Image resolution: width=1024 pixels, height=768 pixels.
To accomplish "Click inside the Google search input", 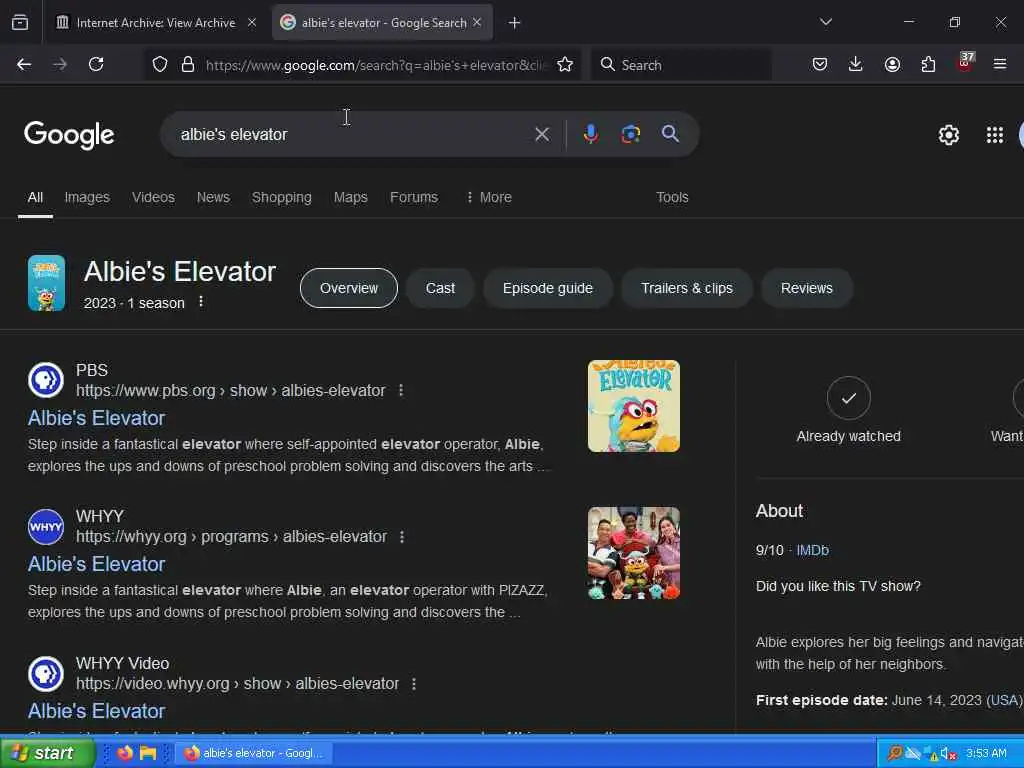I will coord(353,135).
